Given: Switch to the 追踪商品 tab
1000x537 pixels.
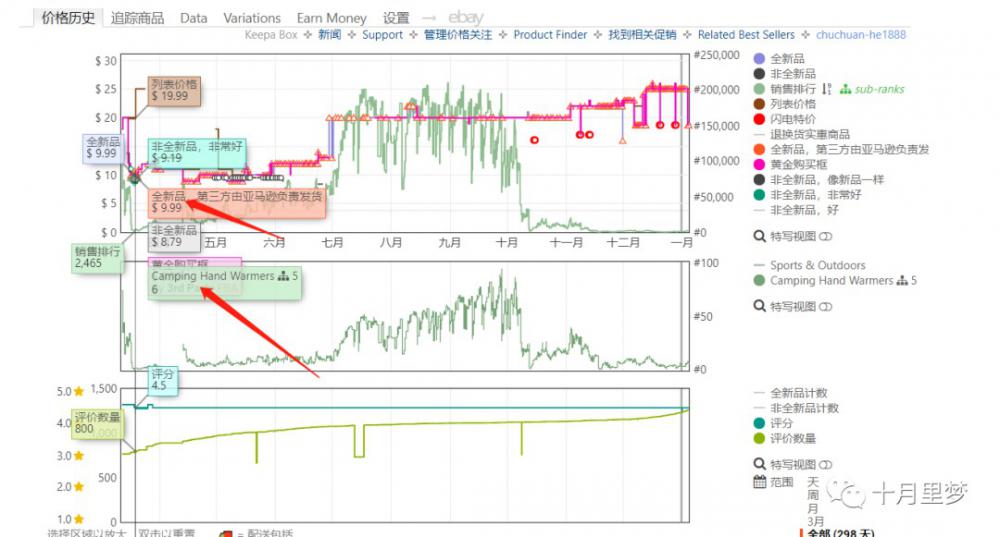Looking at the screenshot, I should point(137,18).
